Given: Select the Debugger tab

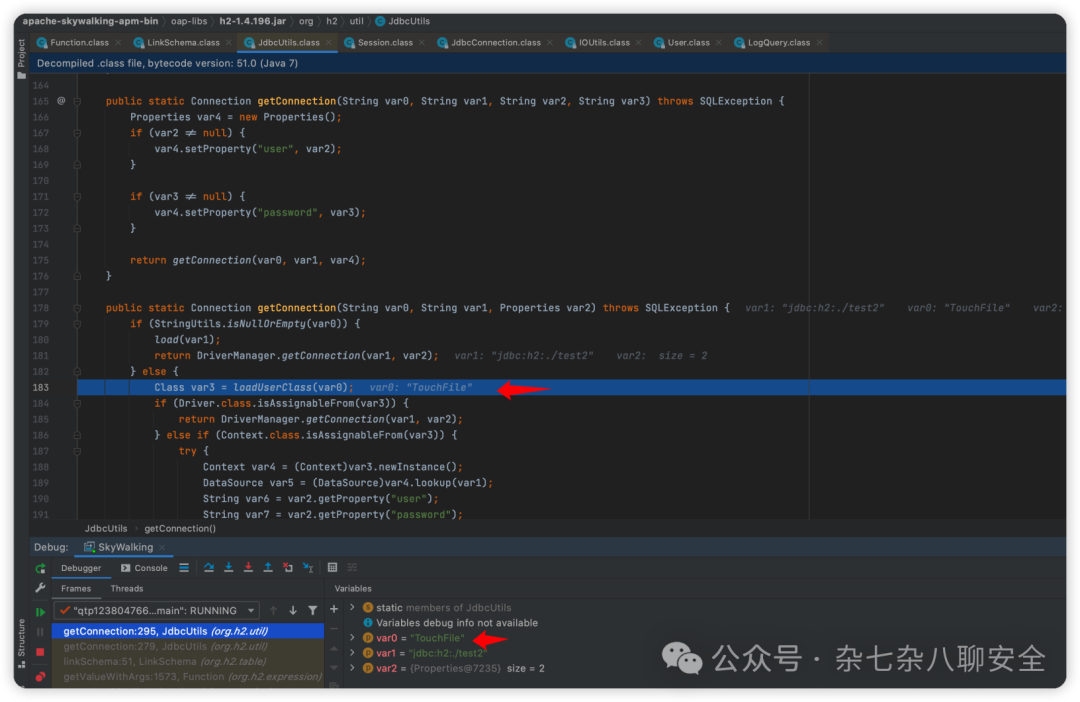Looking at the screenshot, I should click(x=81, y=568).
